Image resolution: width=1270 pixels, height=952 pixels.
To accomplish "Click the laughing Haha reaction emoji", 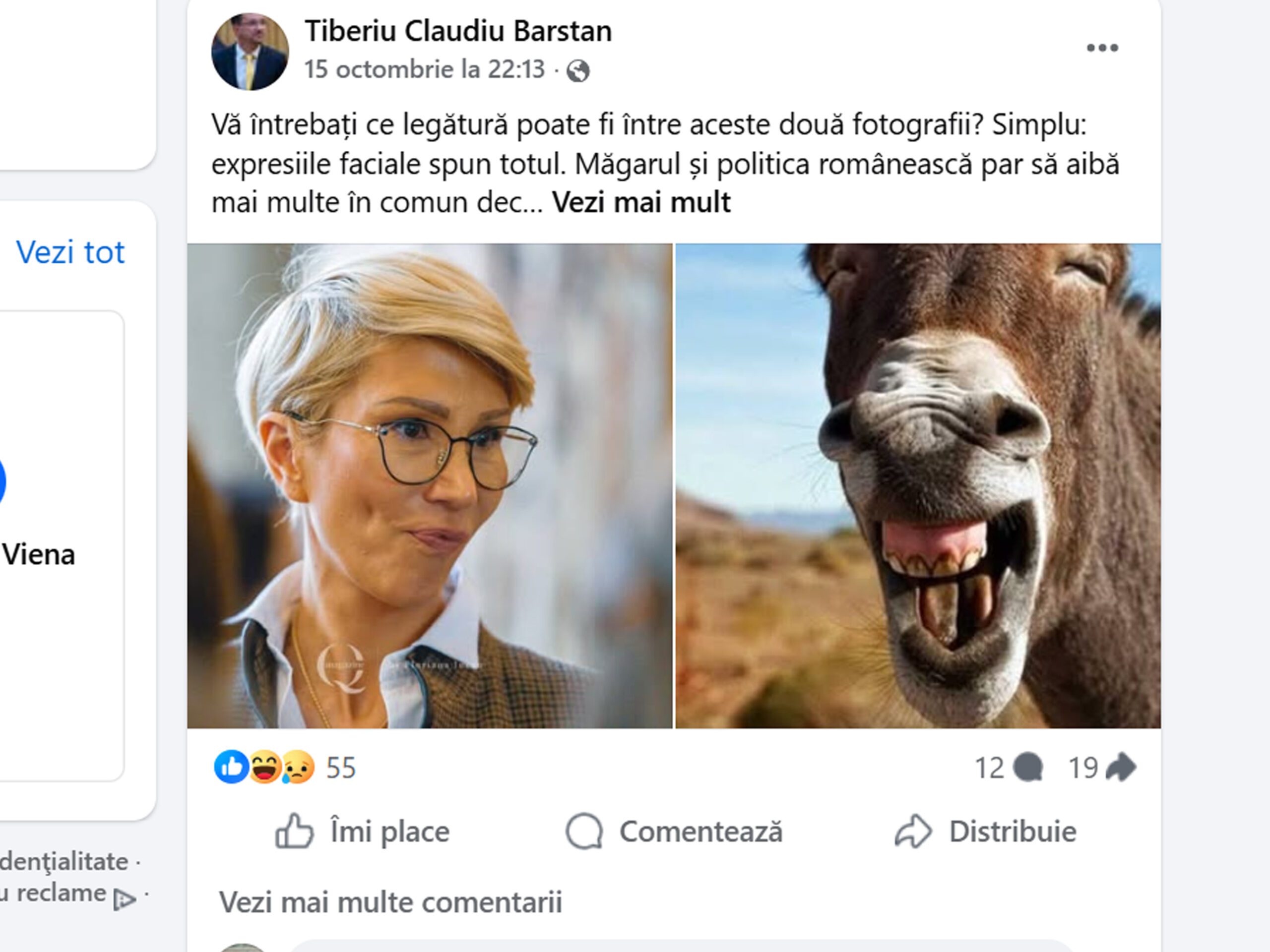I will 264,767.
